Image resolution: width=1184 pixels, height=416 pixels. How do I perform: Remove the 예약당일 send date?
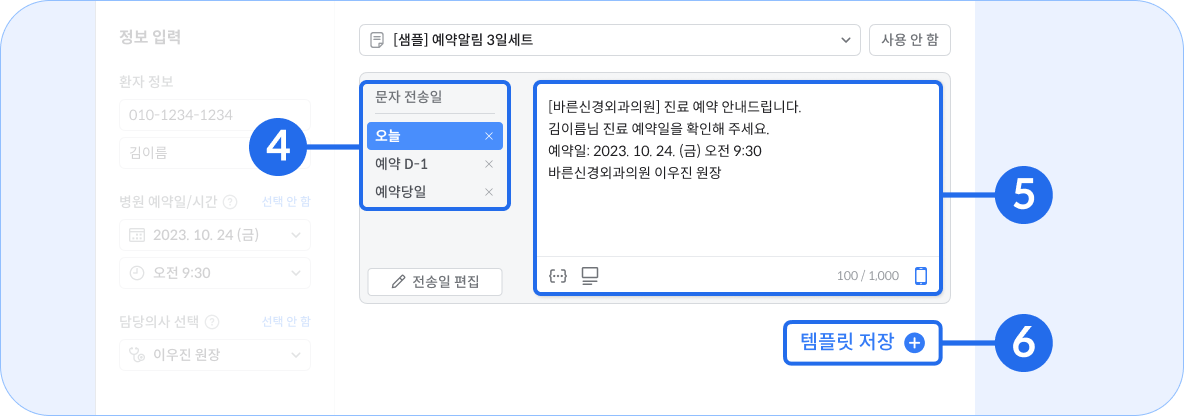[489, 192]
